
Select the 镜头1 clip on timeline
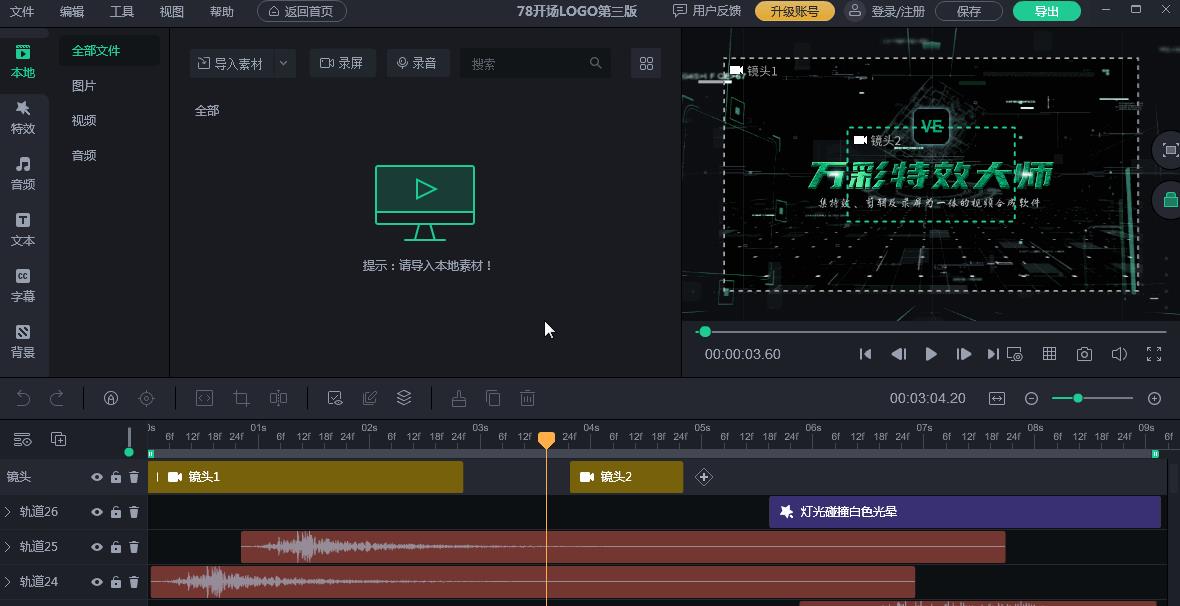pyautogui.click(x=306, y=477)
